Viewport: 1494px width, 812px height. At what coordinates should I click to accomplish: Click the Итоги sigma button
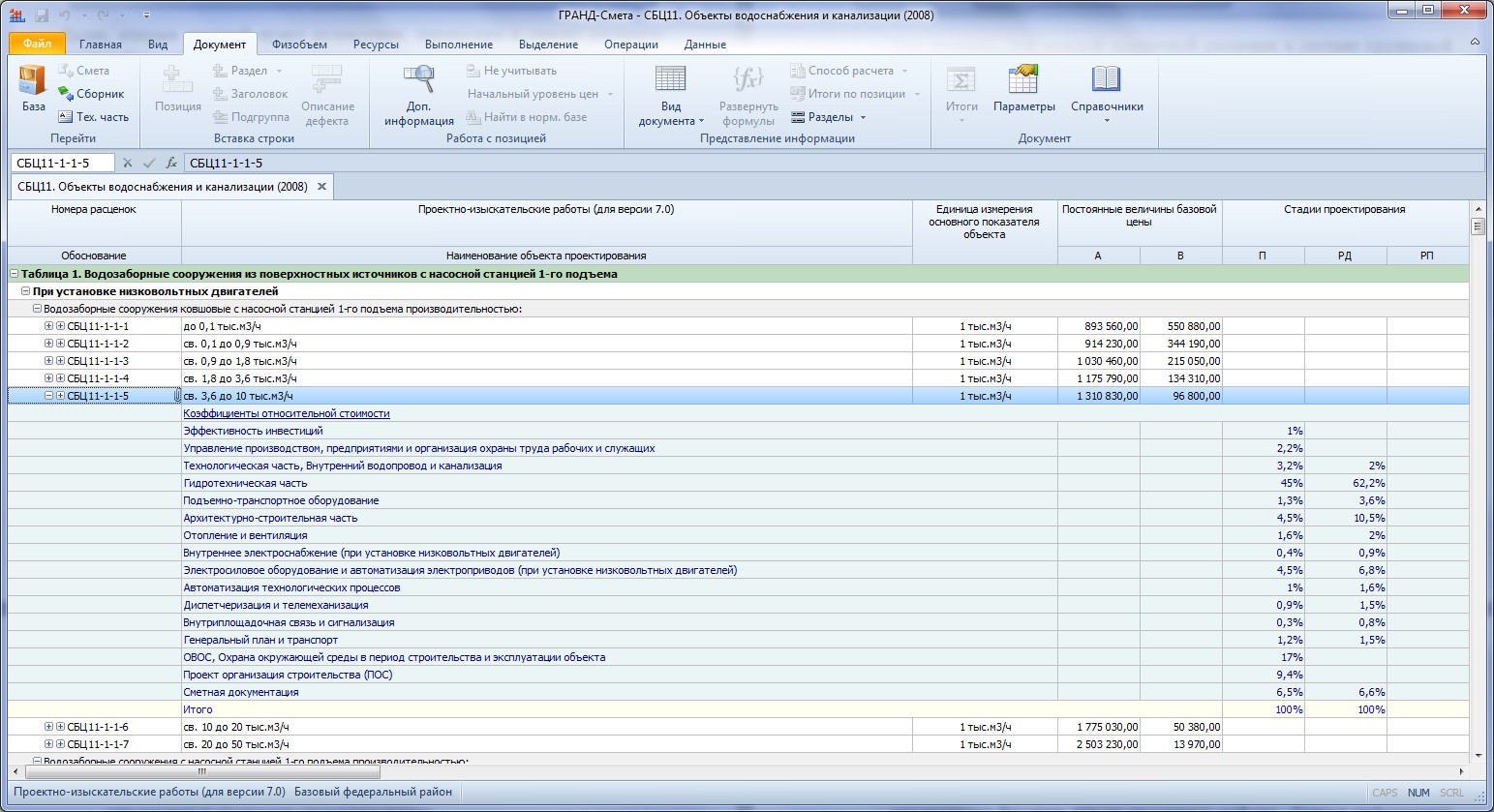[x=961, y=96]
